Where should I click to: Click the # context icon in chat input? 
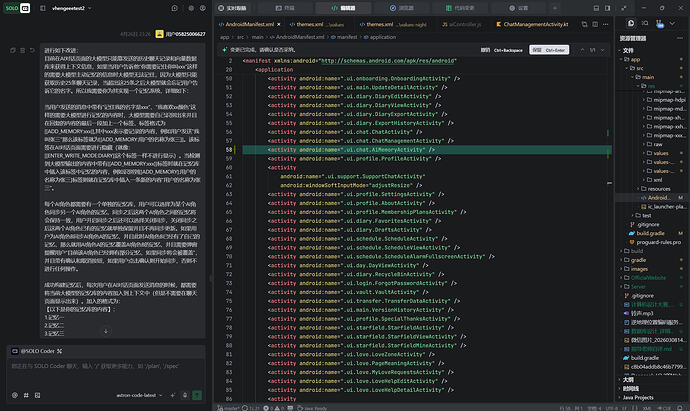[x=26, y=395]
